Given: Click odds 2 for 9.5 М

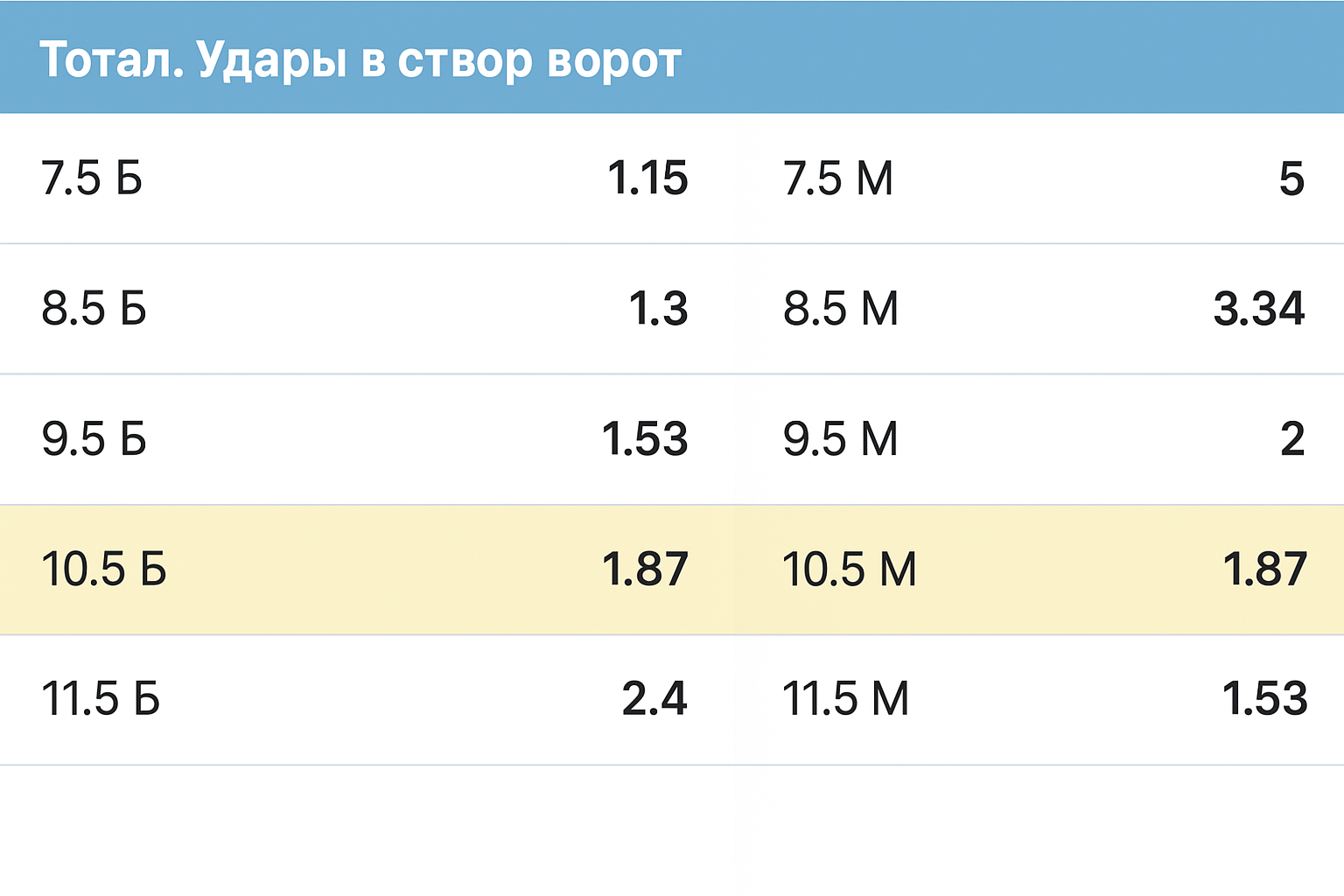Looking at the screenshot, I should coord(1291,438).
